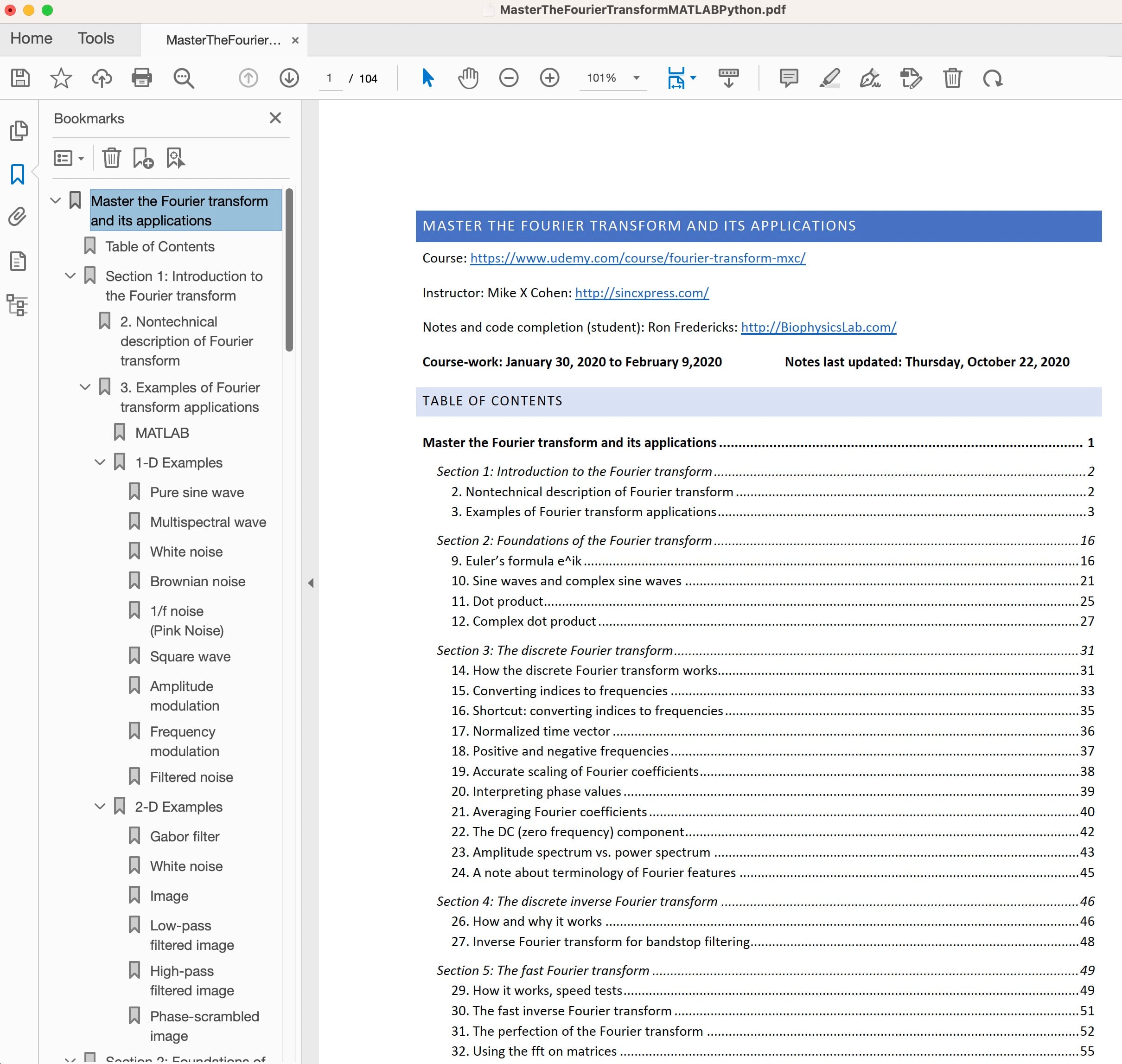Open the Udemy course link

[x=637, y=258]
